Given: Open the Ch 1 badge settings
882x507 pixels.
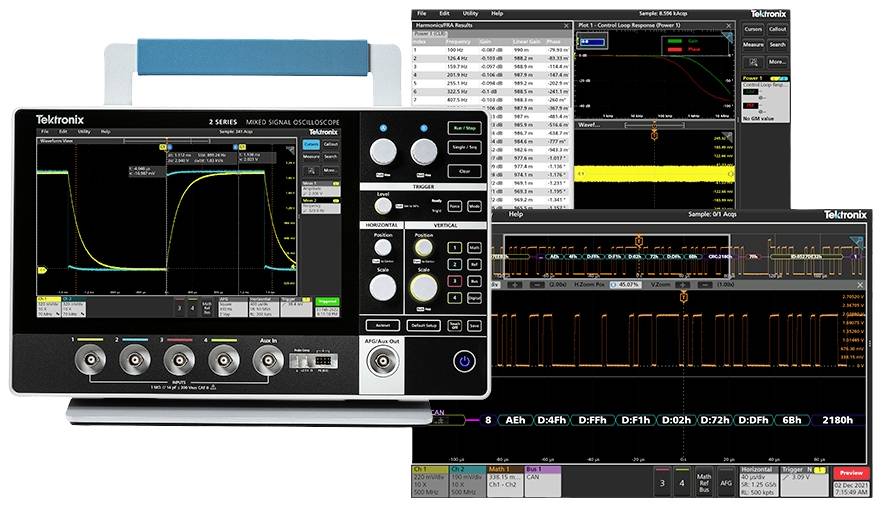Looking at the screenshot, I should 431,481.
